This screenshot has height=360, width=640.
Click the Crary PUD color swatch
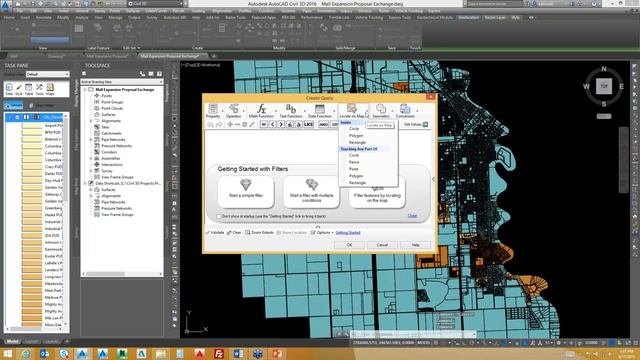(x=32, y=167)
